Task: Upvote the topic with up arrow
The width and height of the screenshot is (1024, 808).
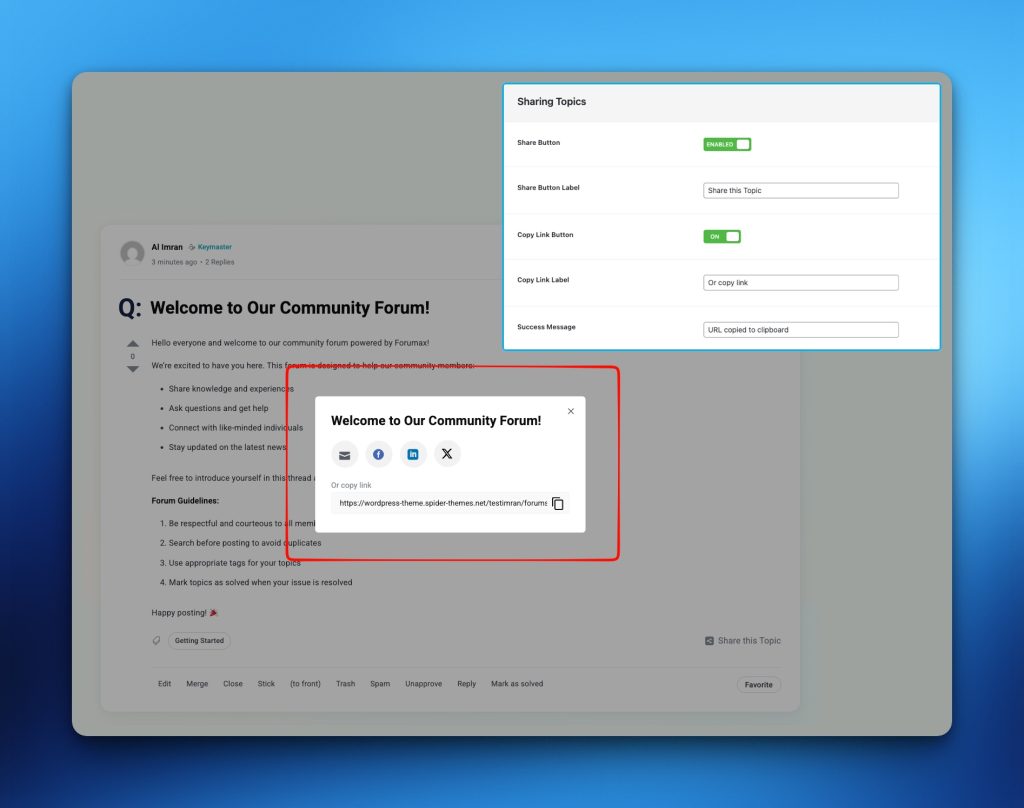Action: tap(133, 344)
